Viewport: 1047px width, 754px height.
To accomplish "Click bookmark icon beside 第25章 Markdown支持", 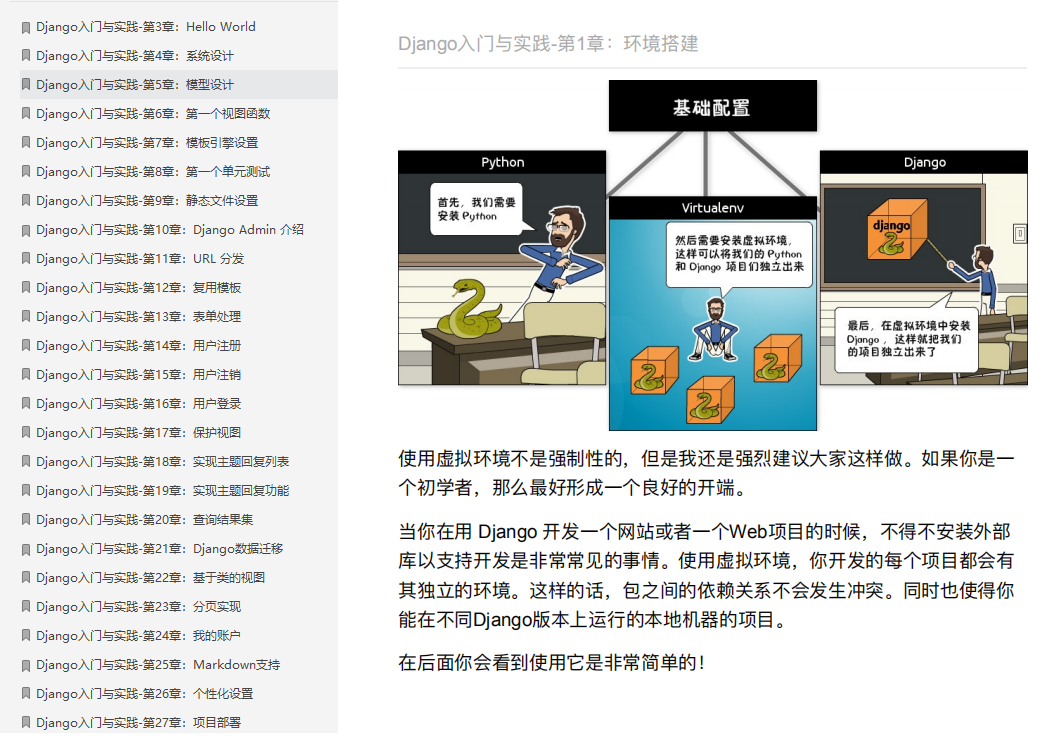I will tap(26, 665).
